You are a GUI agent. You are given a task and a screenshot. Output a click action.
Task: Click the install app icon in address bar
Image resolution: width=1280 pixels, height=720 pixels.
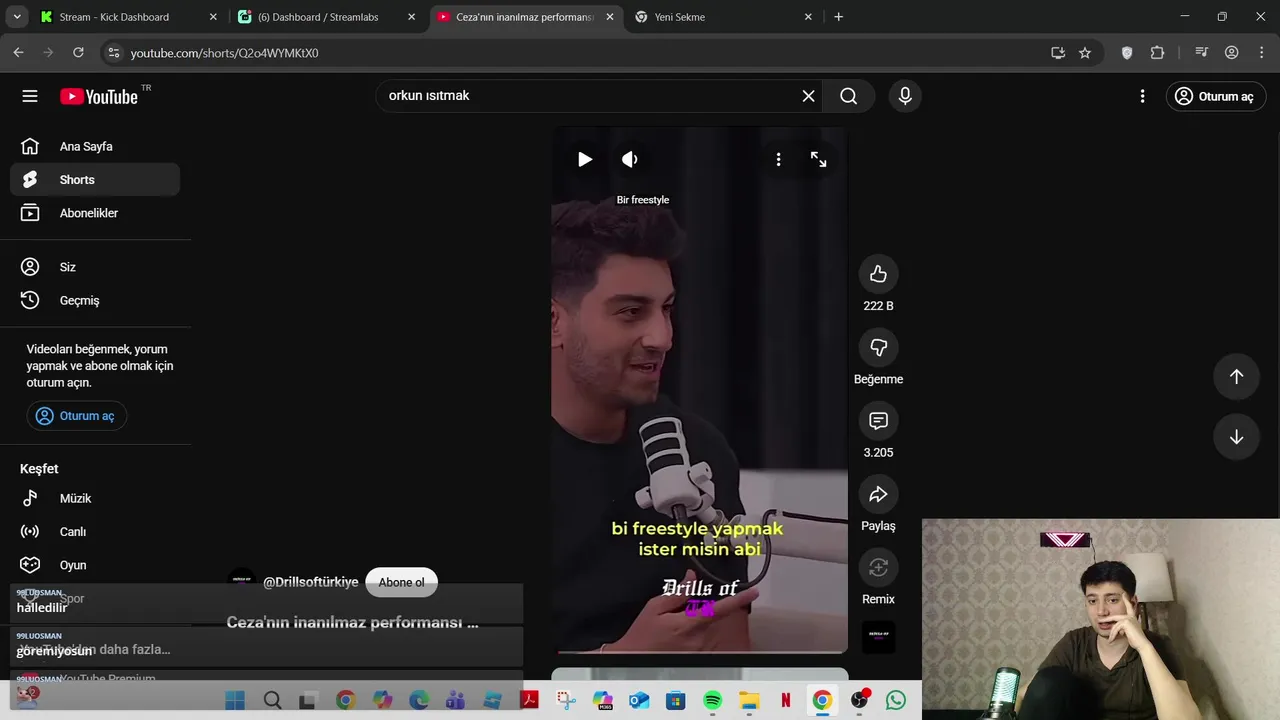click(x=1058, y=53)
